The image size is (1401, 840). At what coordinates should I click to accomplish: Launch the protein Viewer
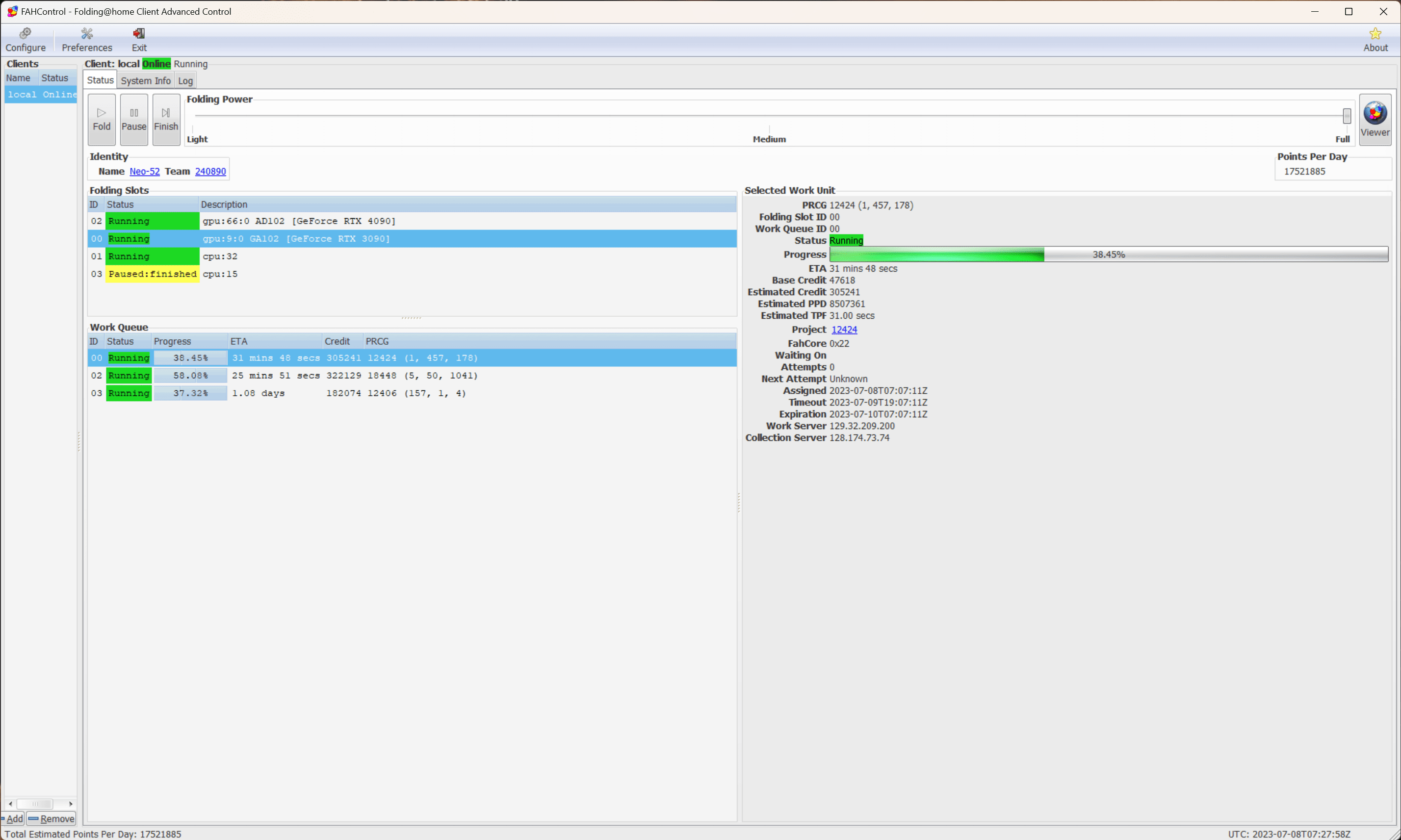pos(1375,120)
